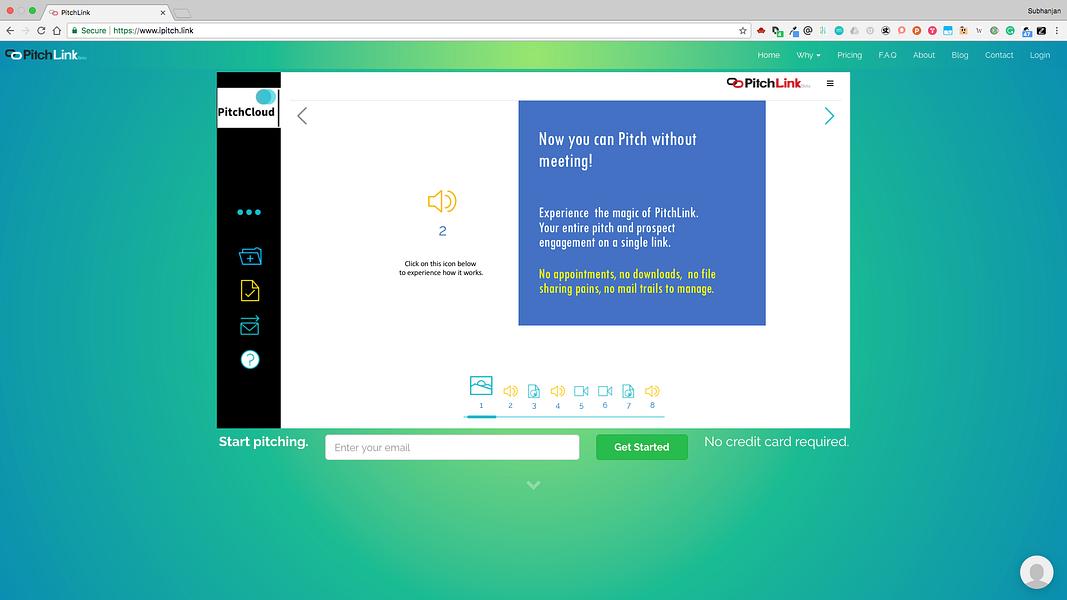Click the blue pitch slide image
This screenshot has width=1067, height=600.
click(x=642, y=213)
